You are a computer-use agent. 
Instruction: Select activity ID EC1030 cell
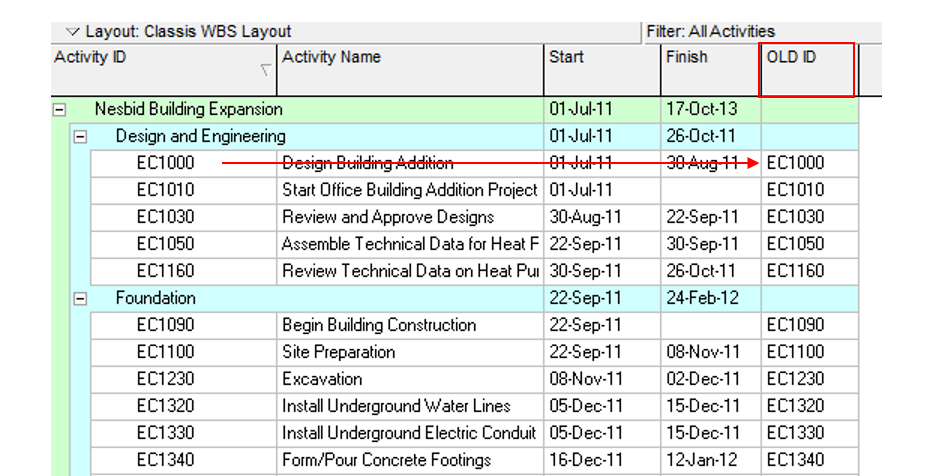184,217
